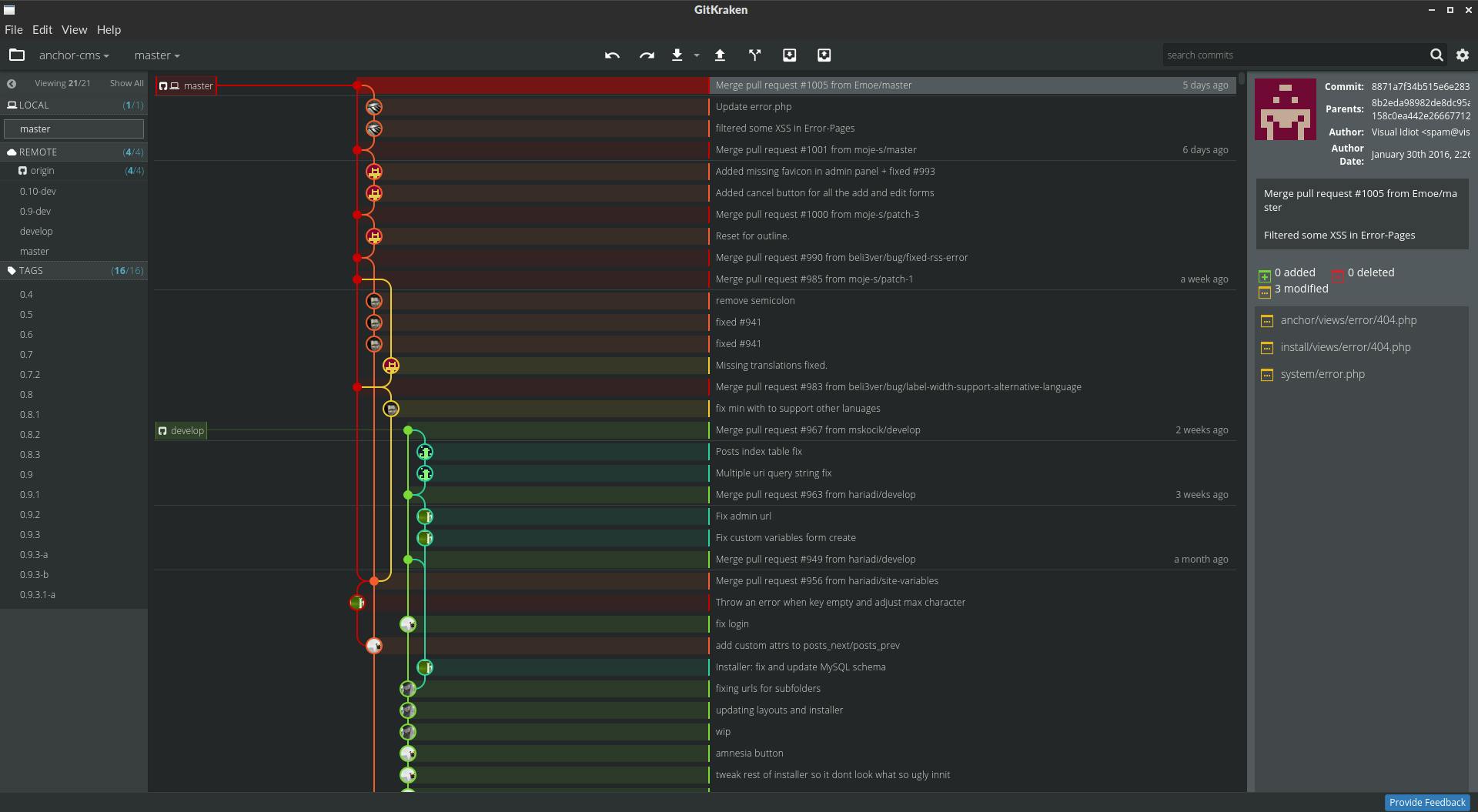Open the master branch dropdown in toolbar
This screenshot has width=1478, height=812.
tap(157, 55)
